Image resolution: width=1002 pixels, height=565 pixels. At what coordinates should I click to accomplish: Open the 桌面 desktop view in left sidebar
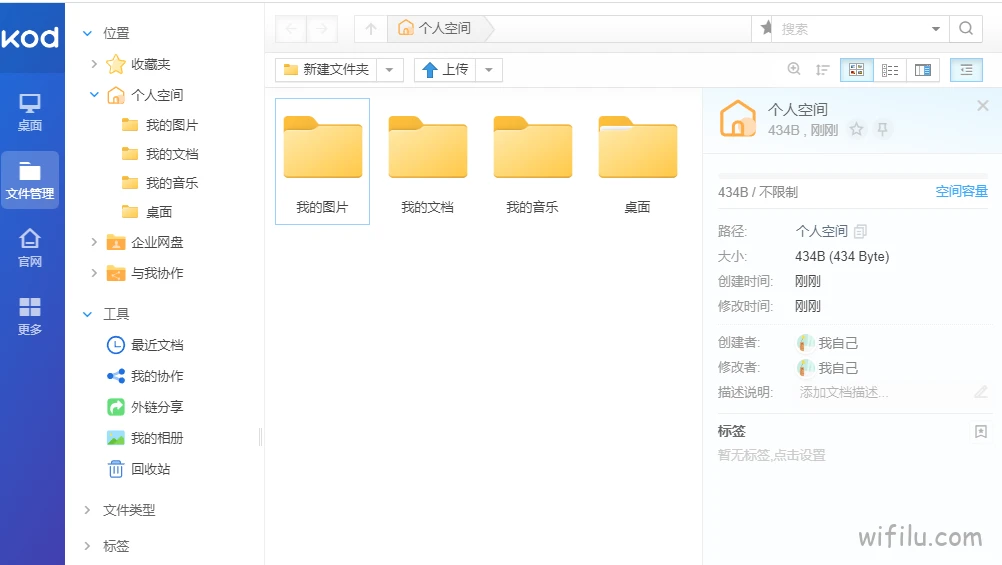30,112
